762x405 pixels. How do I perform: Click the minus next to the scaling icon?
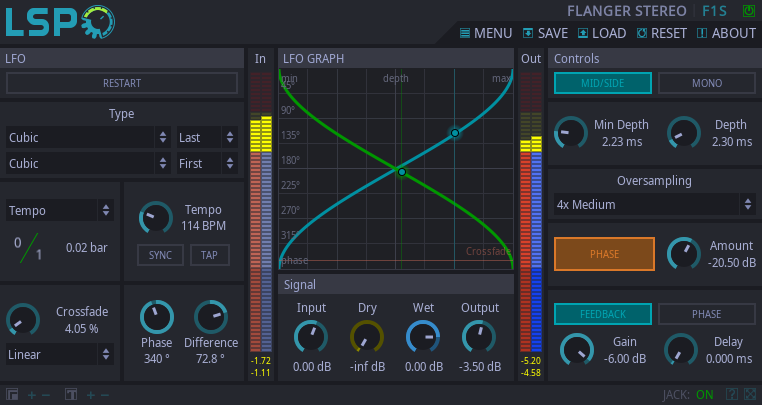pos(46,395)
